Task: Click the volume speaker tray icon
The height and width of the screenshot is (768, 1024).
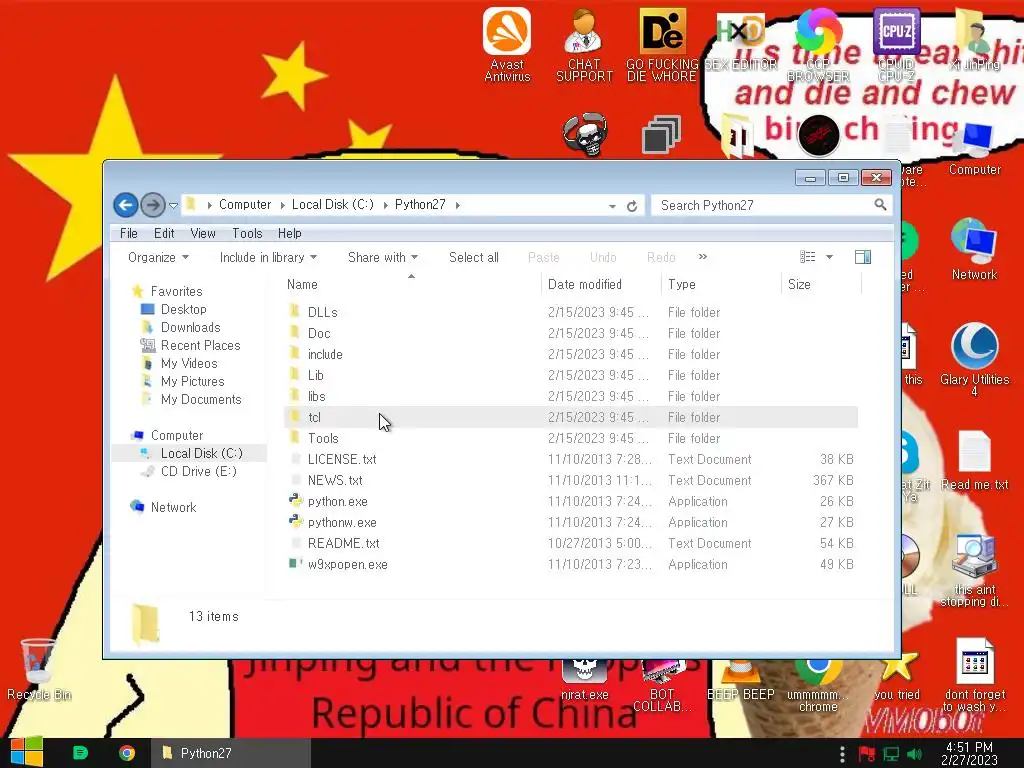Action: click(914, 754)
